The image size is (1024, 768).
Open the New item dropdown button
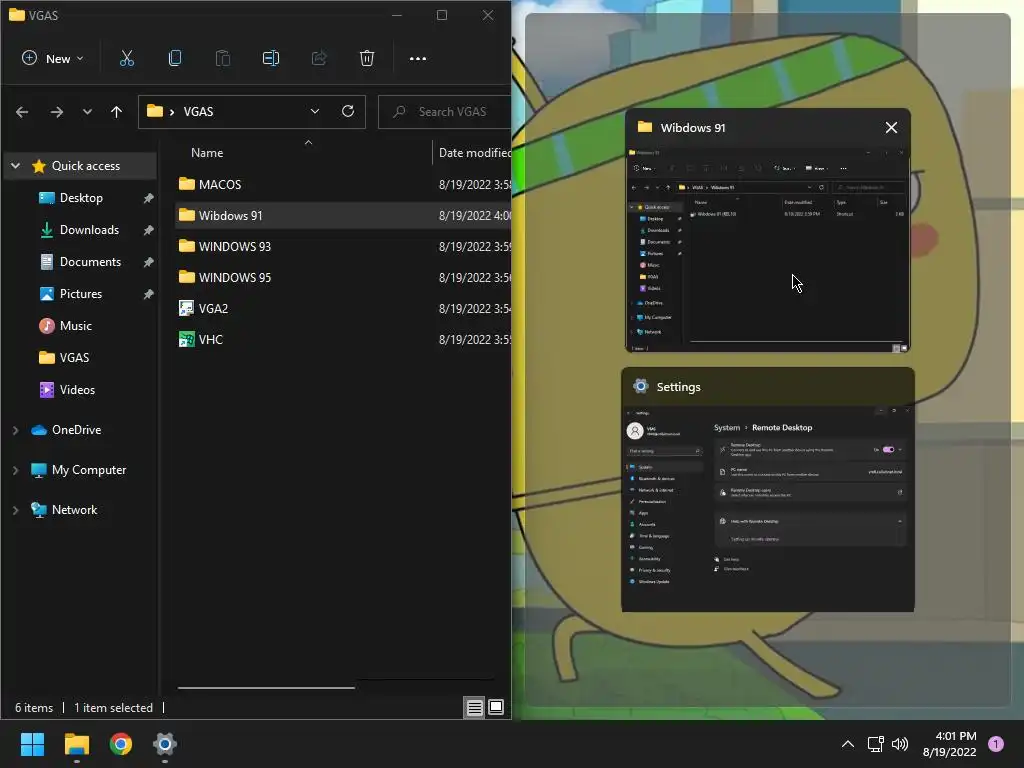(53, 58)
